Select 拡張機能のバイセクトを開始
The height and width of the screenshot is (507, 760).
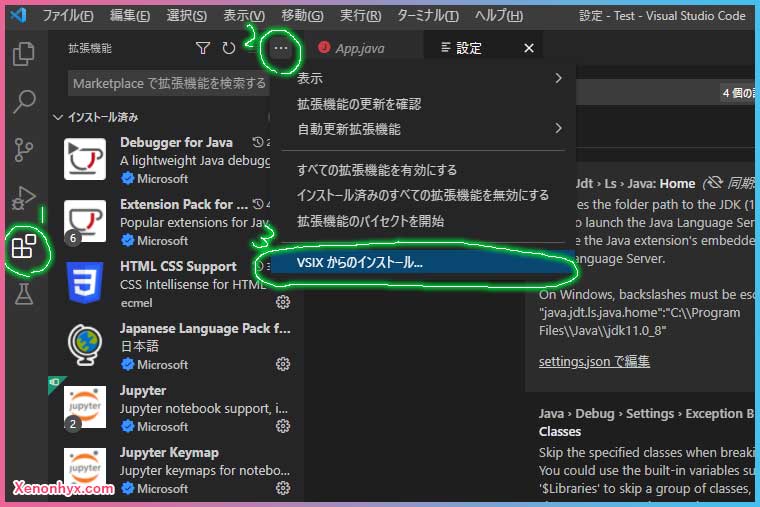[x=424, y=221]
